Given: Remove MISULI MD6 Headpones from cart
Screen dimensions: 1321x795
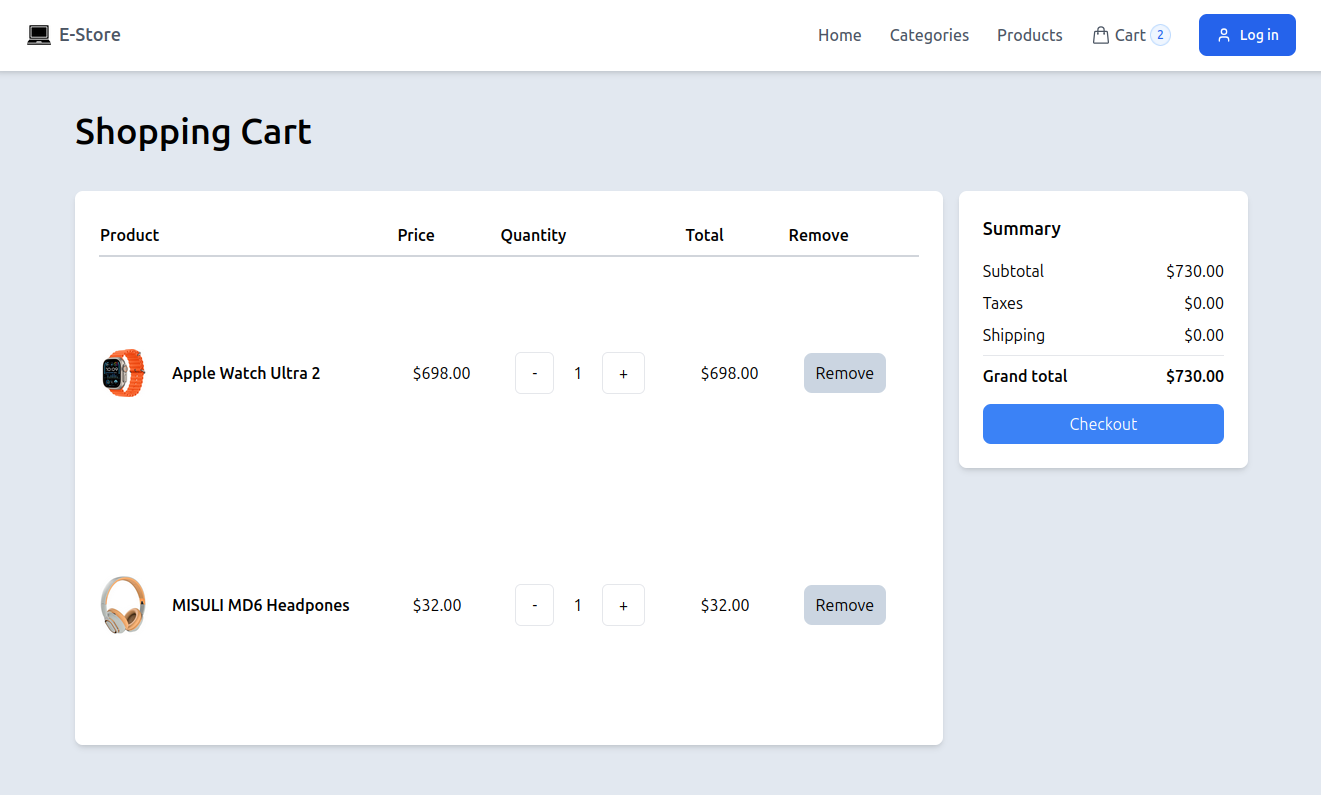Looking at the screenshot, I should 844,605.
